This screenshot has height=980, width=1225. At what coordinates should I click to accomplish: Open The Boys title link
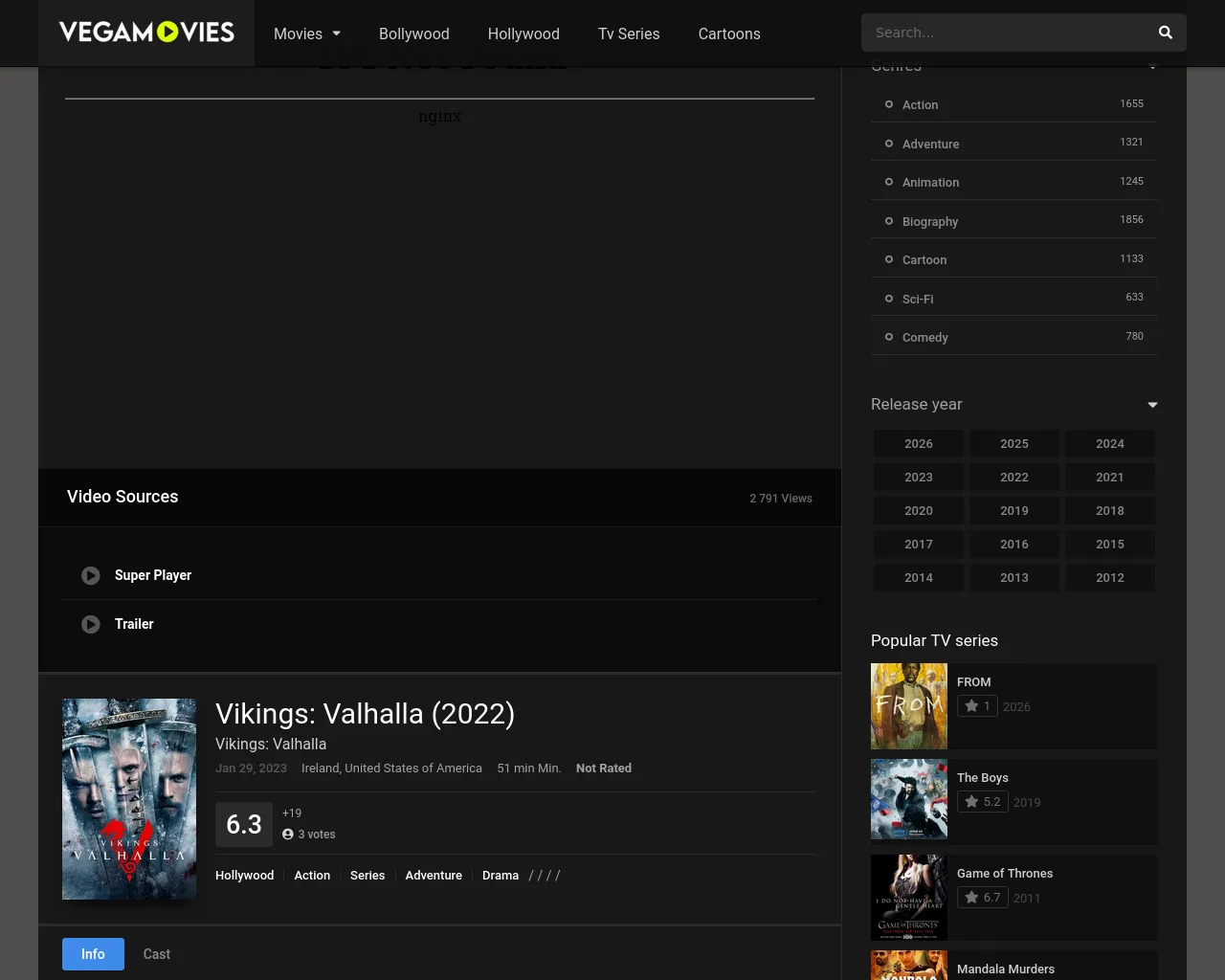pyautogui.click(x=983, y=778)
